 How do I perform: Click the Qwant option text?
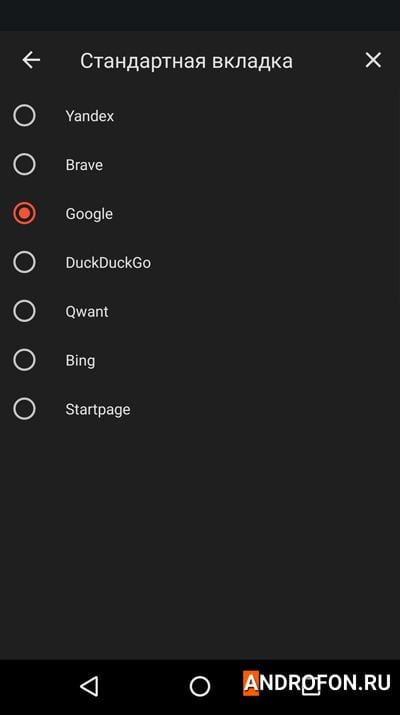point(87,312)
